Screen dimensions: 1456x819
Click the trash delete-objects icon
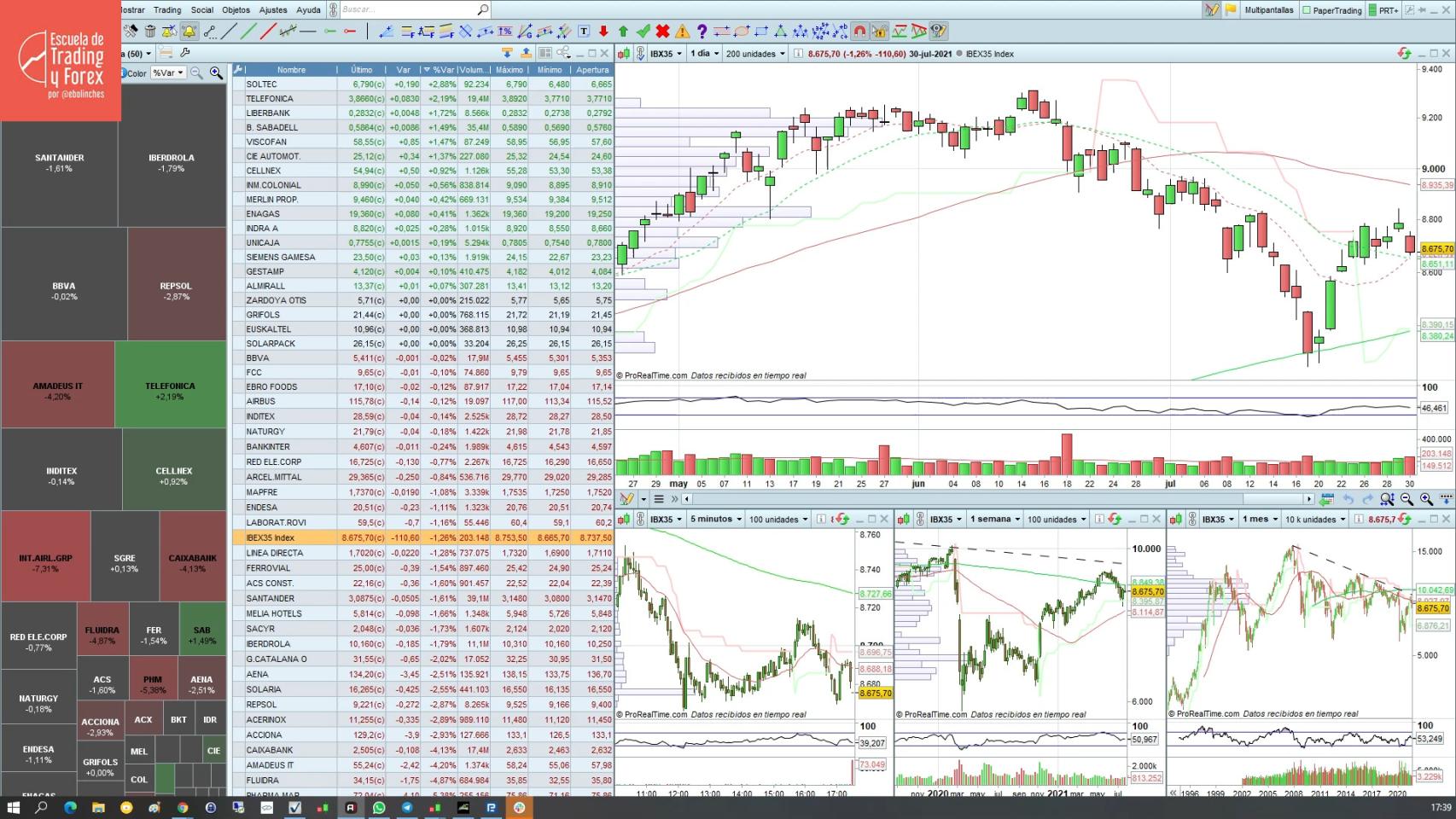(150, 32)
